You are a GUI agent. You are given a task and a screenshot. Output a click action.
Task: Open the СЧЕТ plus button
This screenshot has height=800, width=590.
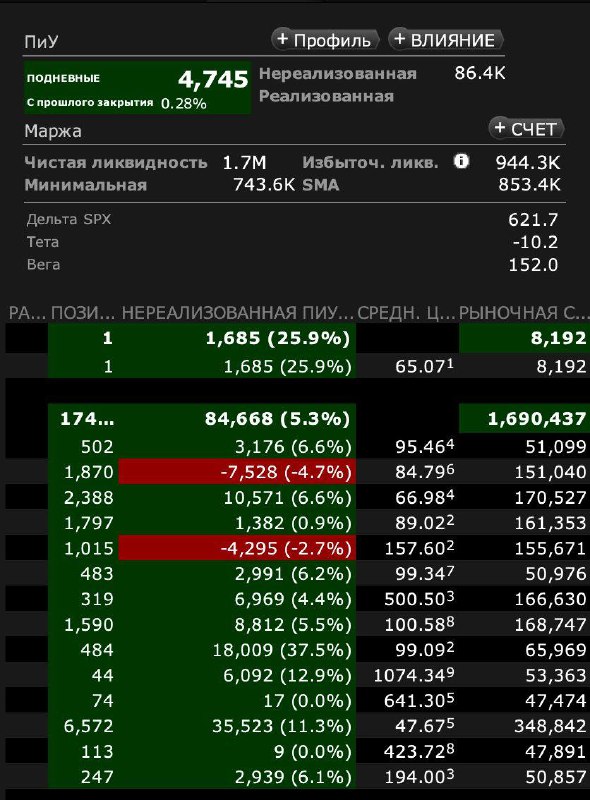[x=526, y=129]
